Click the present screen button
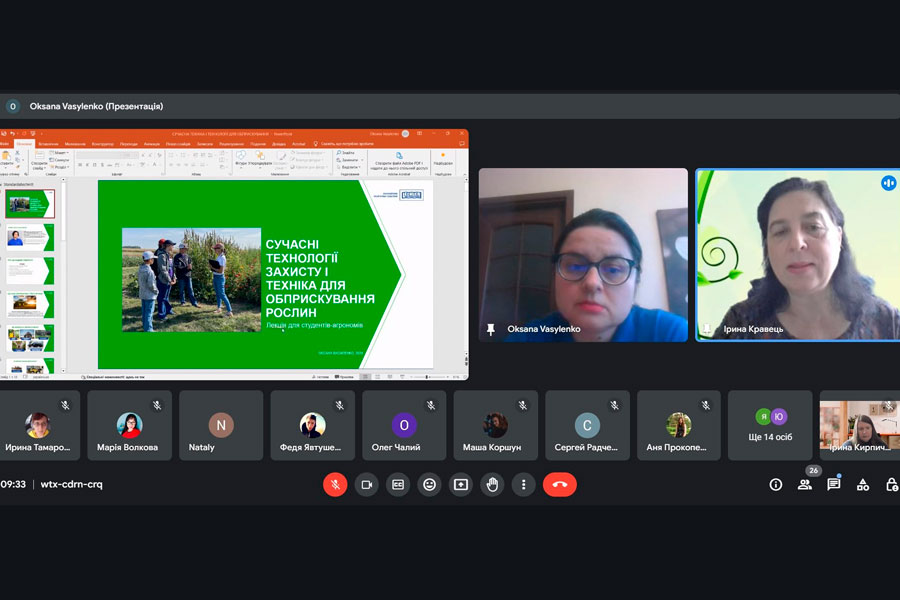Image resolution: width=900 pixels, height=600 pixels. tap(461, 485)
